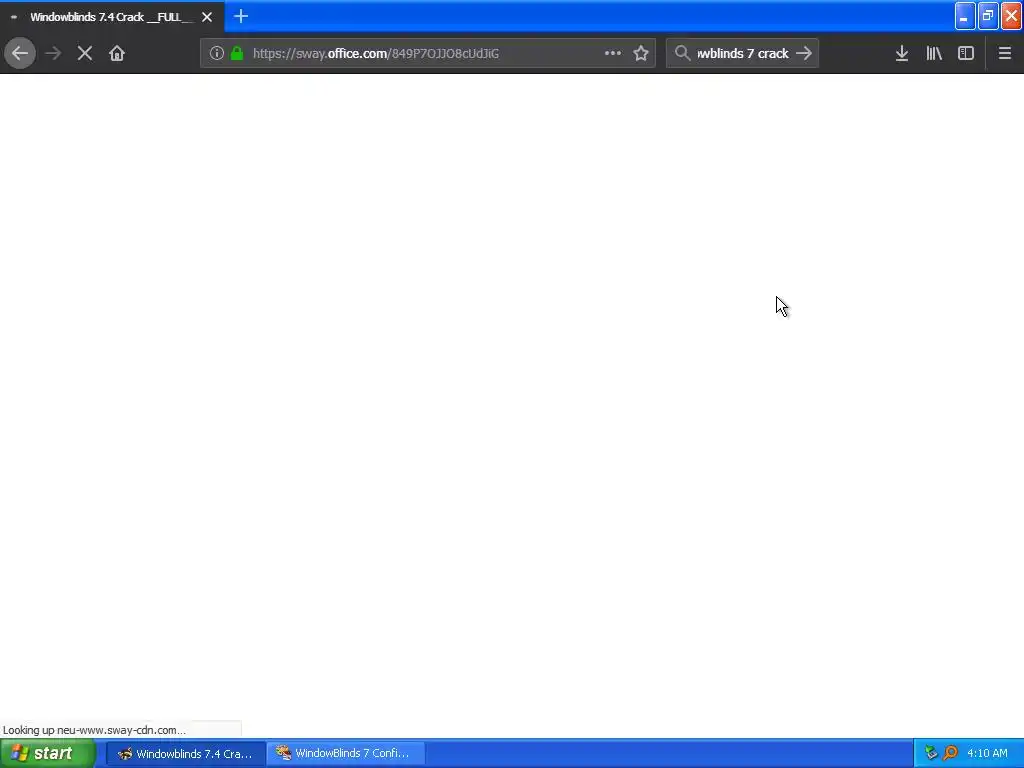The height and width of the screenshot is (768, 1024).
Task: Click the safely remove hardware tray icon
Action: click(x=931, y=754)
